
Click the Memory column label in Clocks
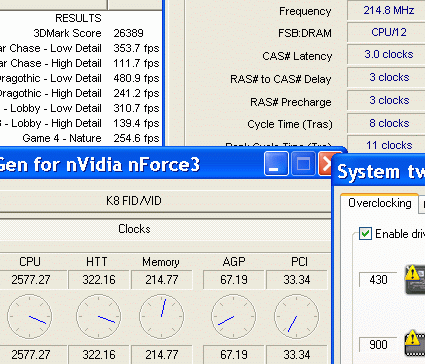point(161,262)
